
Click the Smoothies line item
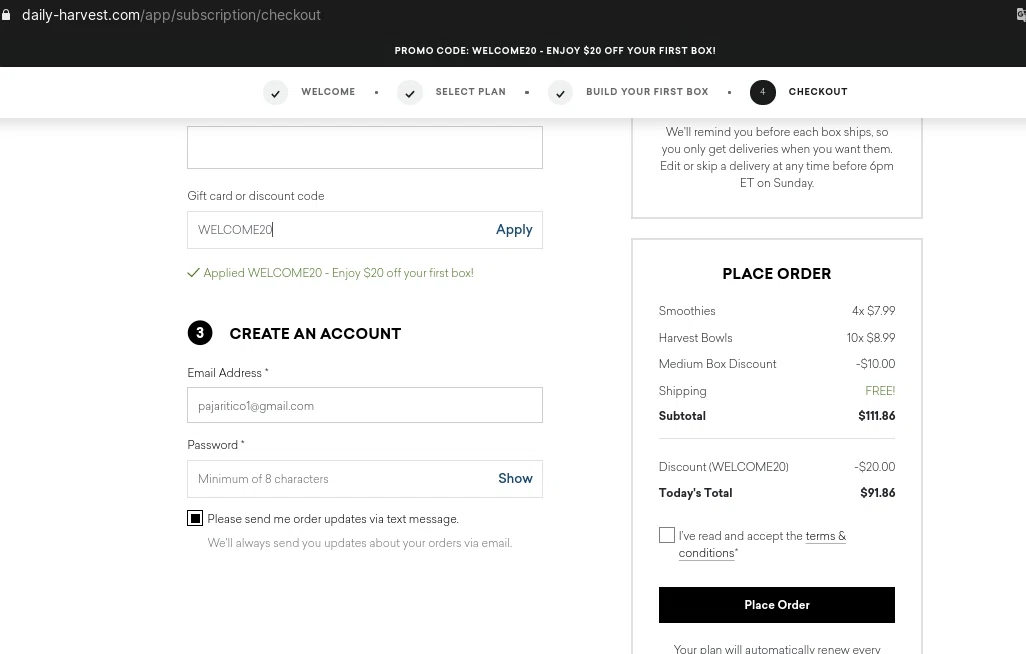(x=777, y=311)
